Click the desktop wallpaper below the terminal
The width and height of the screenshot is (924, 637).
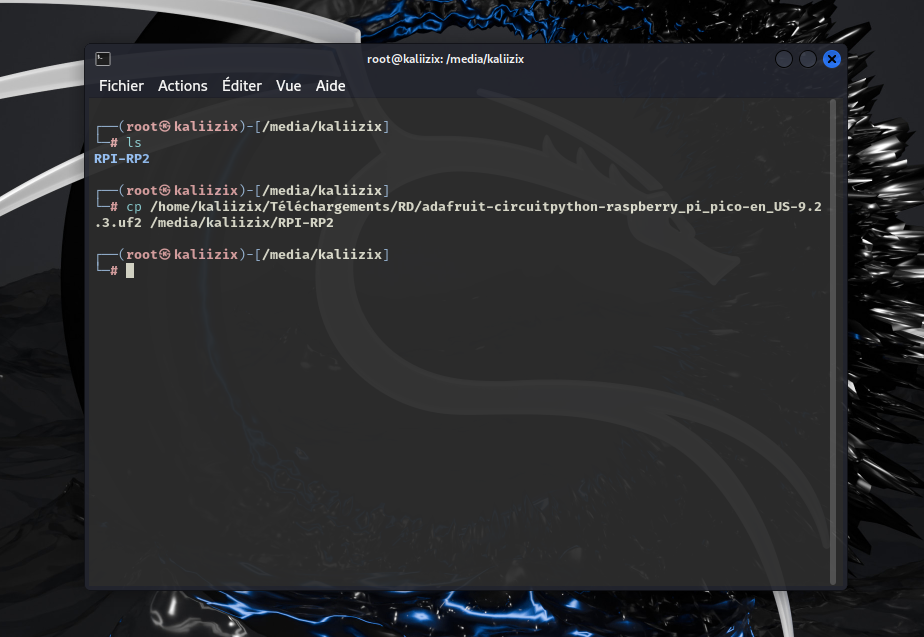point(460,614)
